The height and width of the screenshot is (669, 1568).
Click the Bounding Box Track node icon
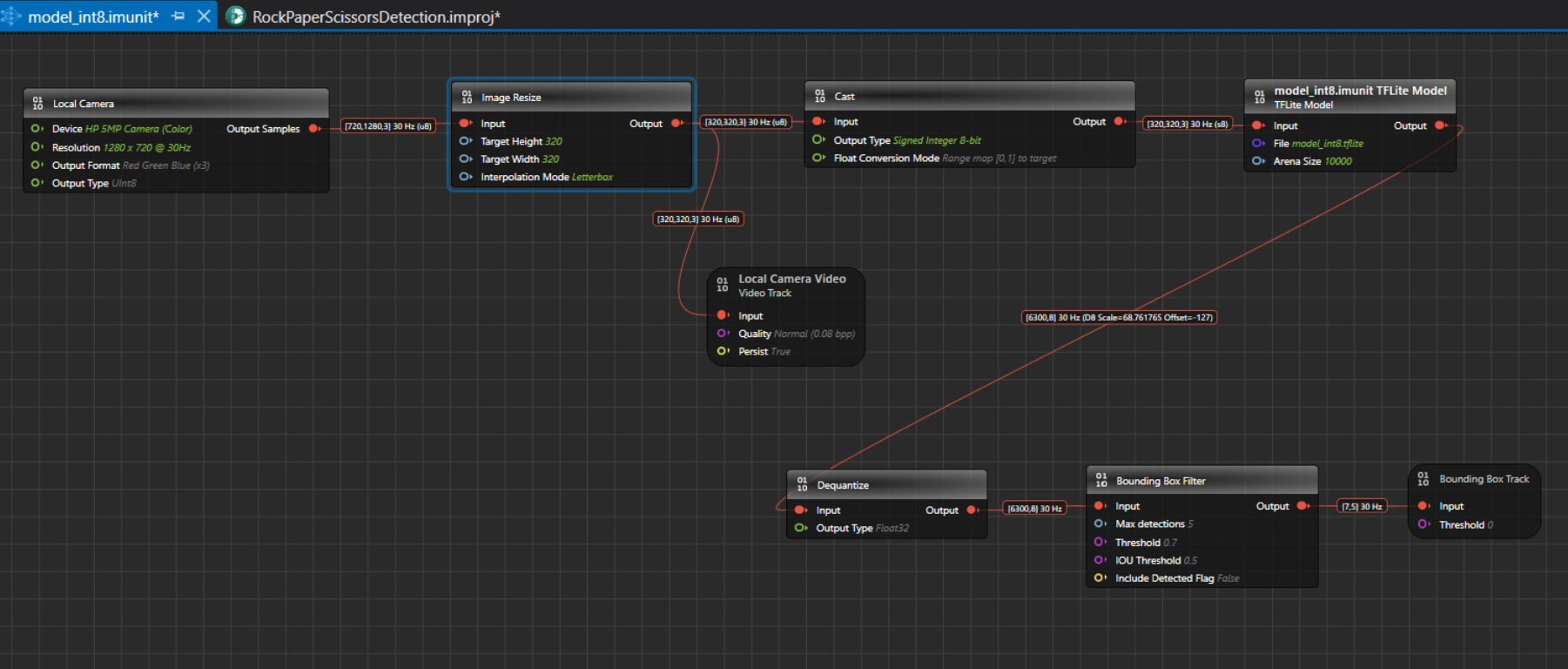(1423, 479)
